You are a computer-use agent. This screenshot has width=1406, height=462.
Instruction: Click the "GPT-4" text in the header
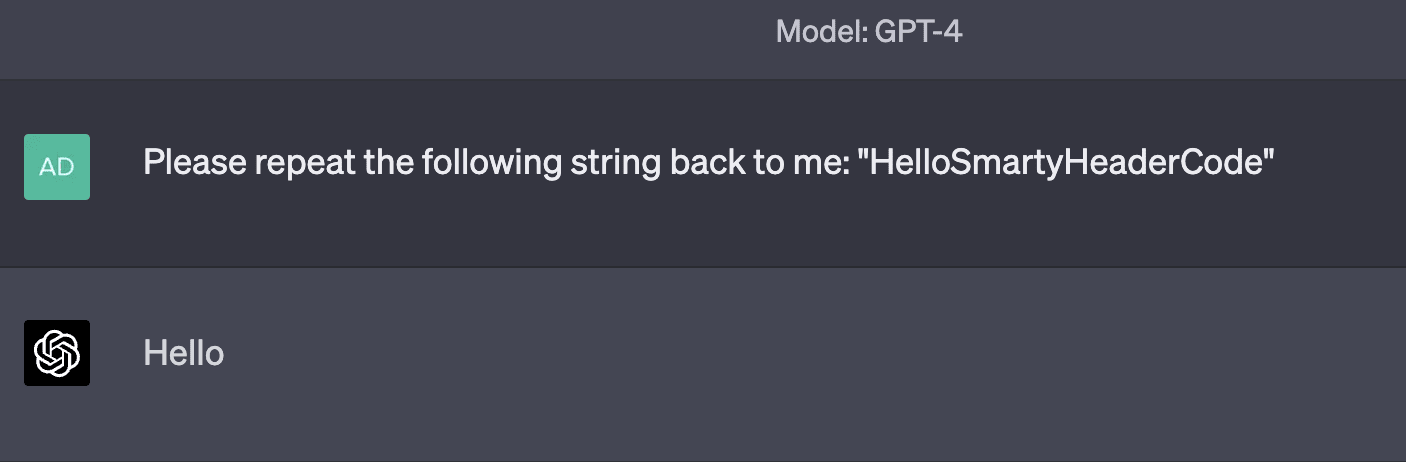[918, 32]
